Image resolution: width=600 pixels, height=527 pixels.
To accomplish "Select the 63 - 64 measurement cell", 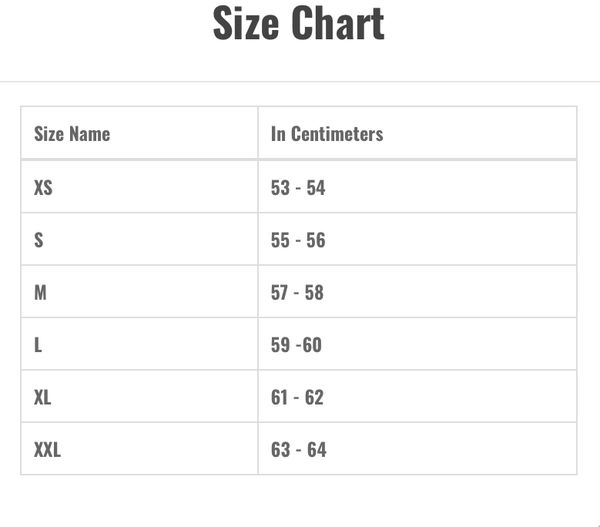I will (x=298, y=450).
